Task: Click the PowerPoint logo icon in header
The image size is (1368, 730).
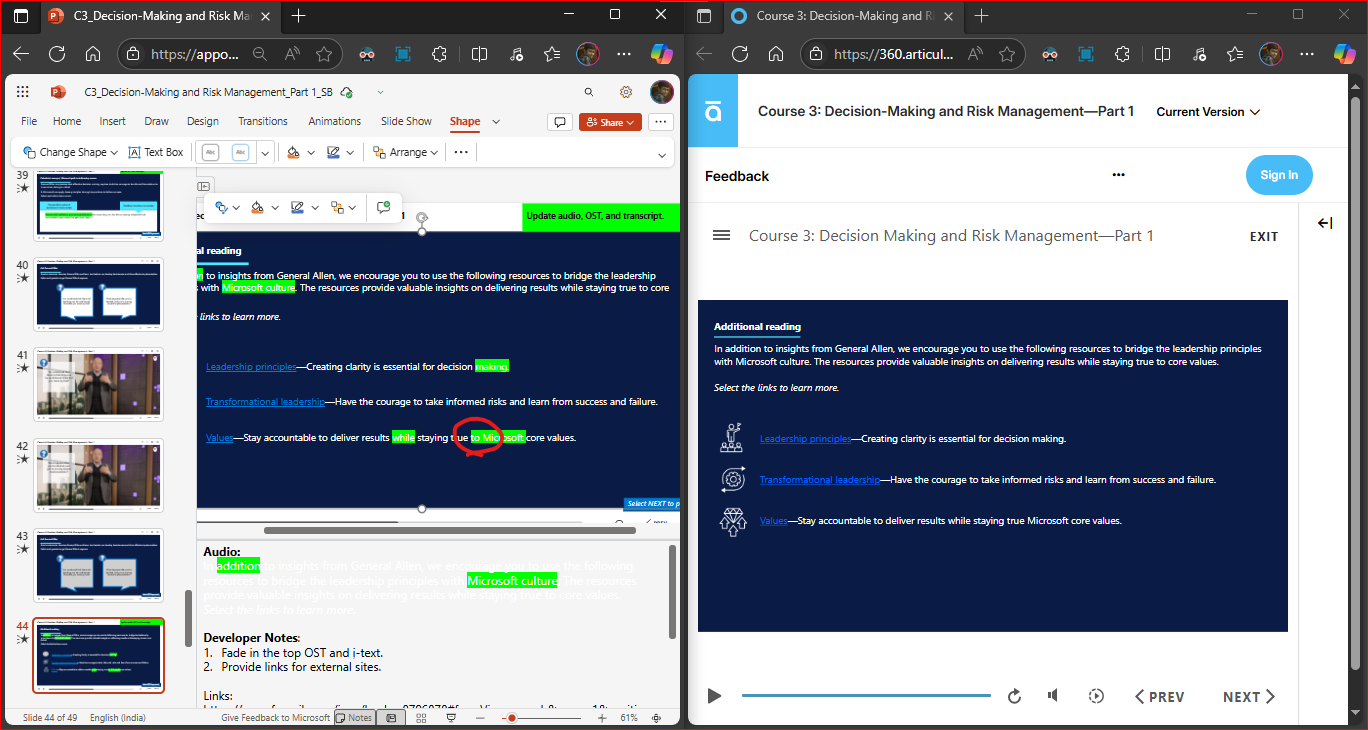Action: pos(58,92)
